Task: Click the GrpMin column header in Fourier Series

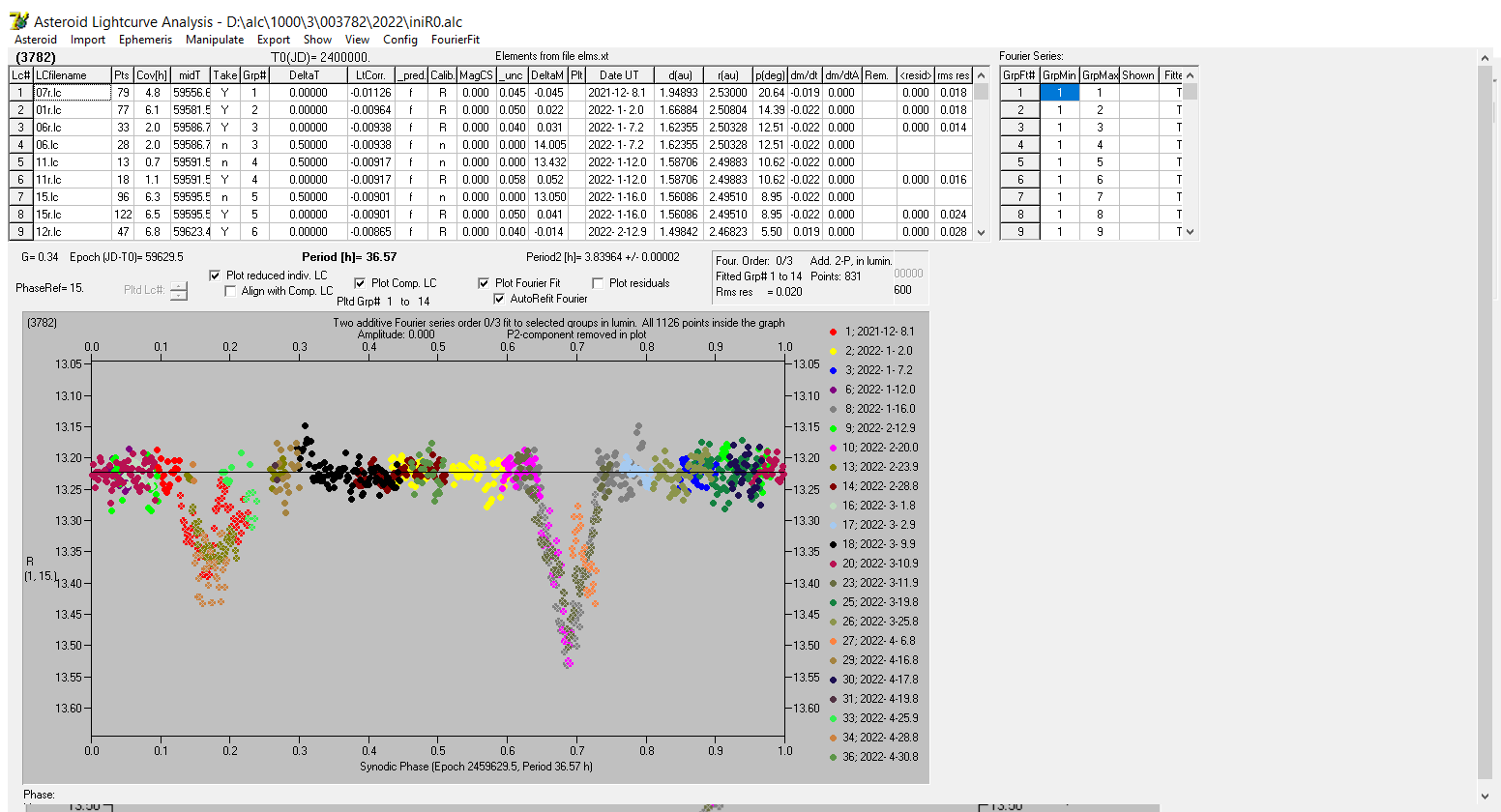Action: [1059, 75]
